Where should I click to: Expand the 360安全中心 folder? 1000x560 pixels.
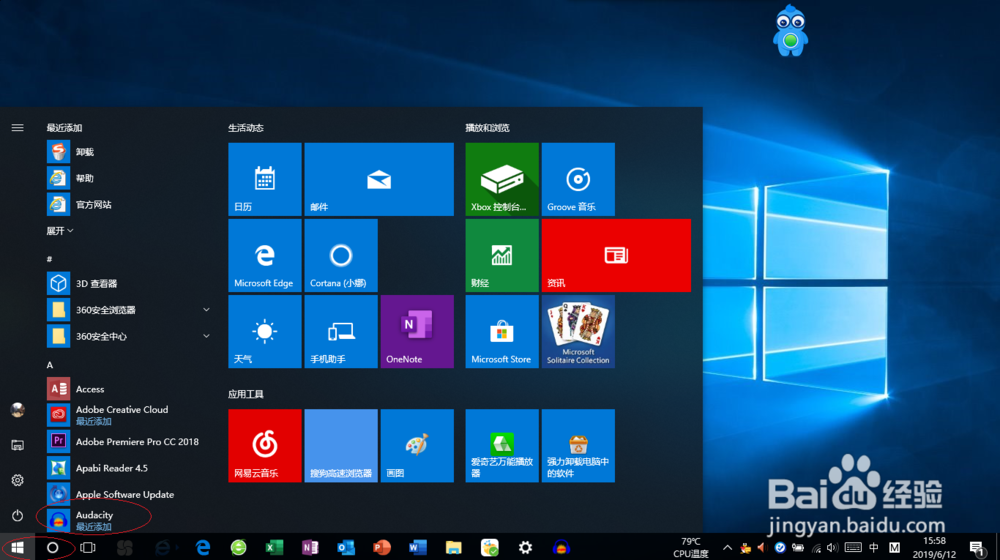click(x=128, y=336)
